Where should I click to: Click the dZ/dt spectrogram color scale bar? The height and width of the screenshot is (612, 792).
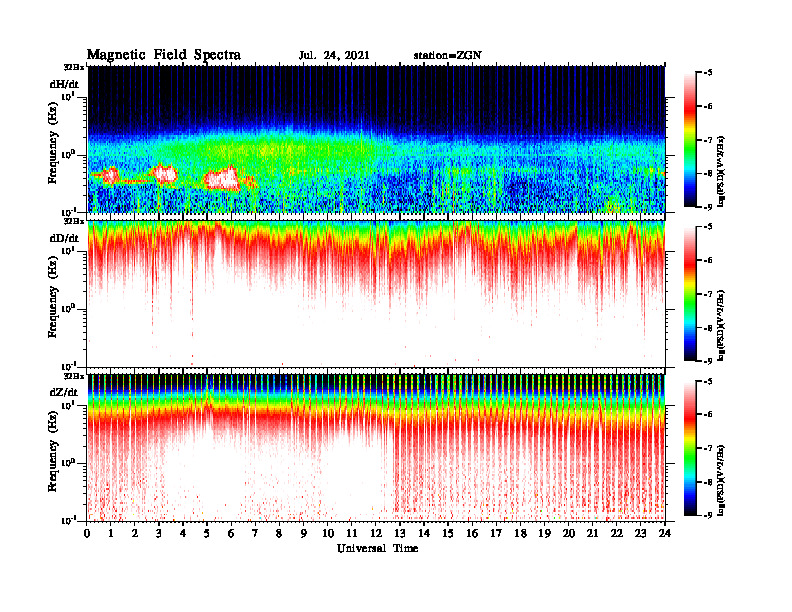coord(690,448)
